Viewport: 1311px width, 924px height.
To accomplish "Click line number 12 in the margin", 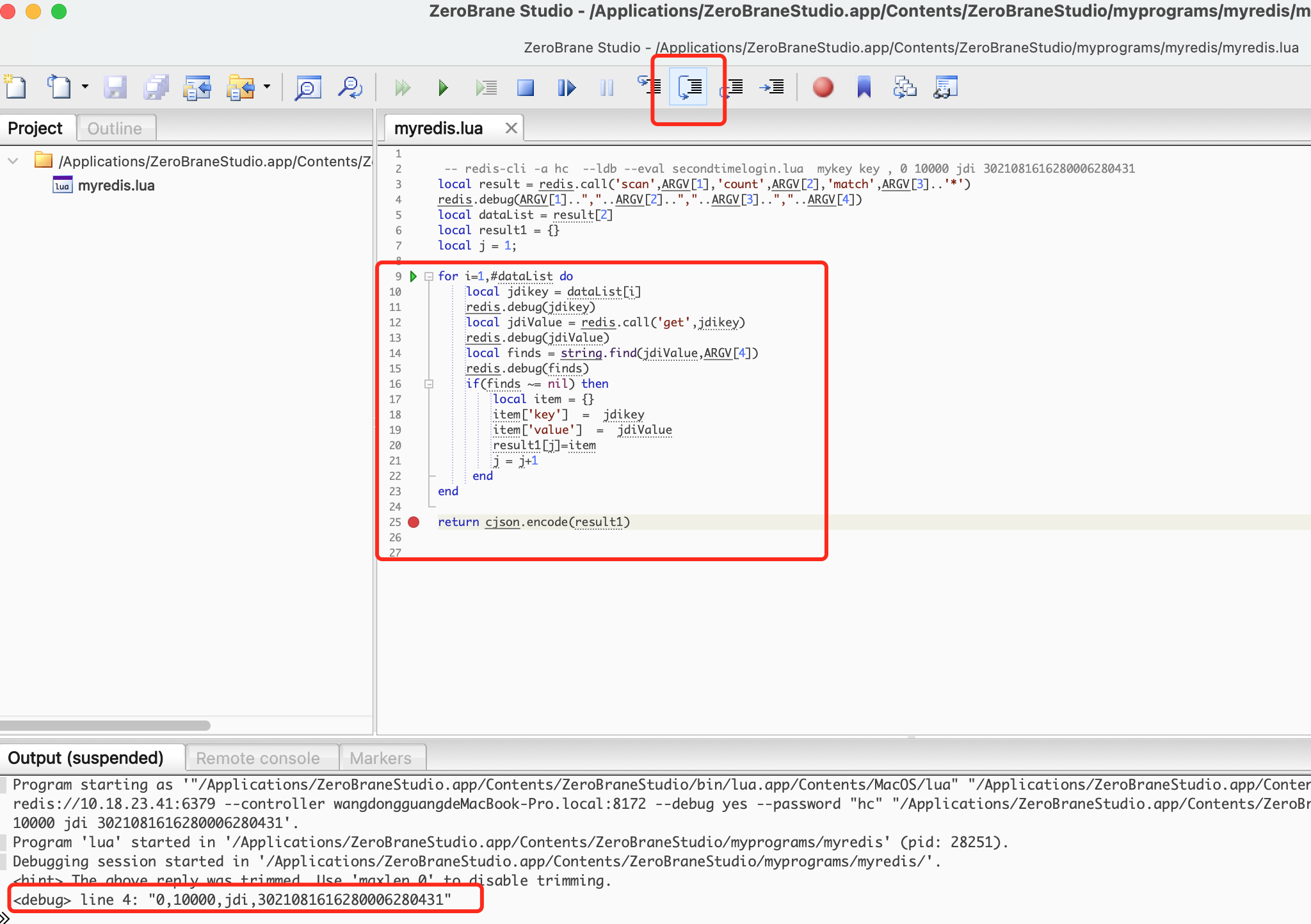I will pyautogui.click(x=395, y=323).
